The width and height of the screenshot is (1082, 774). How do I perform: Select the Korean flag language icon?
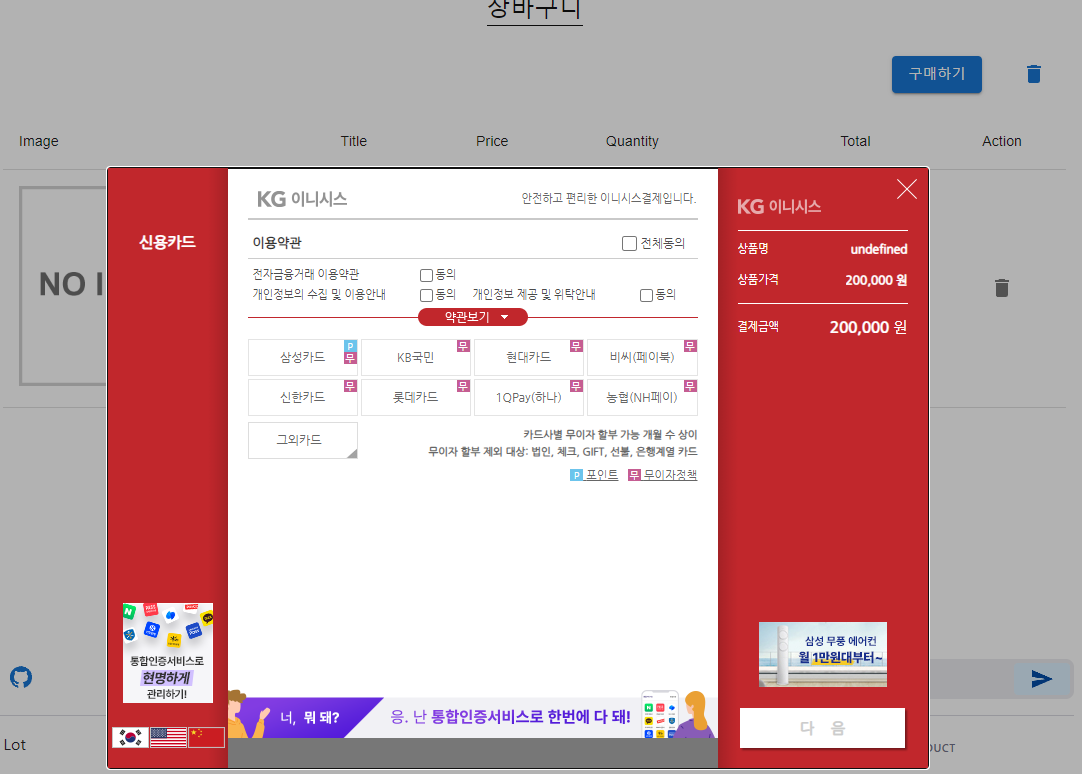pyautogui.click(x=130, y=737)
